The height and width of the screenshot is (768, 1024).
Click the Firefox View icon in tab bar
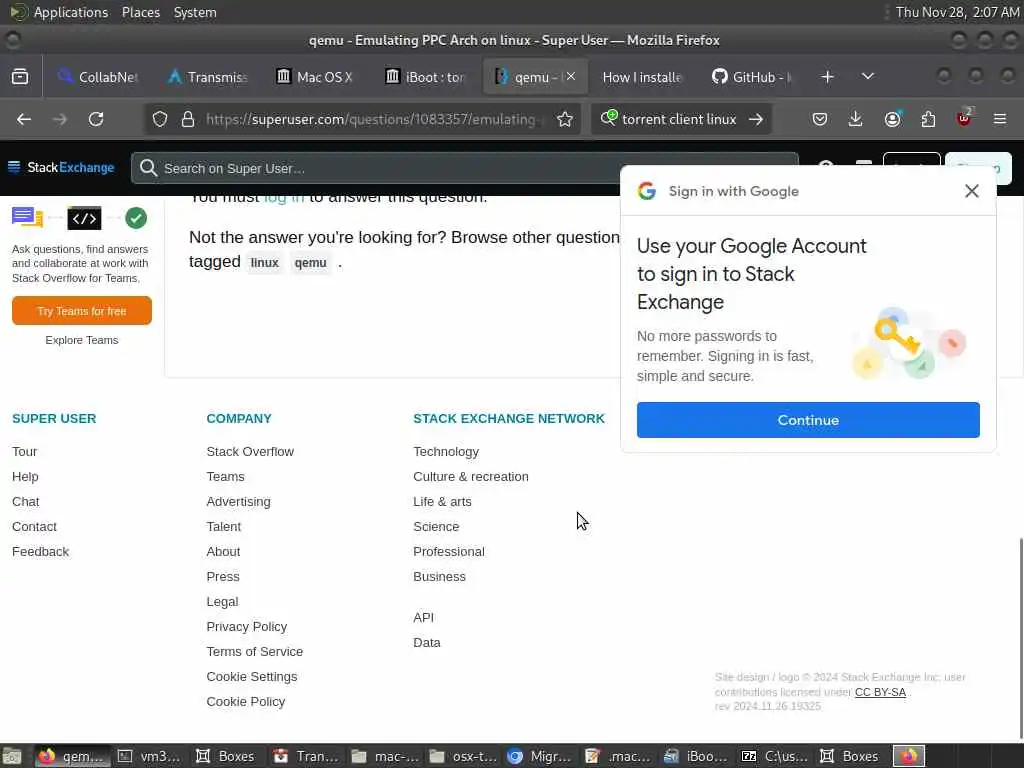click(20, 77)
